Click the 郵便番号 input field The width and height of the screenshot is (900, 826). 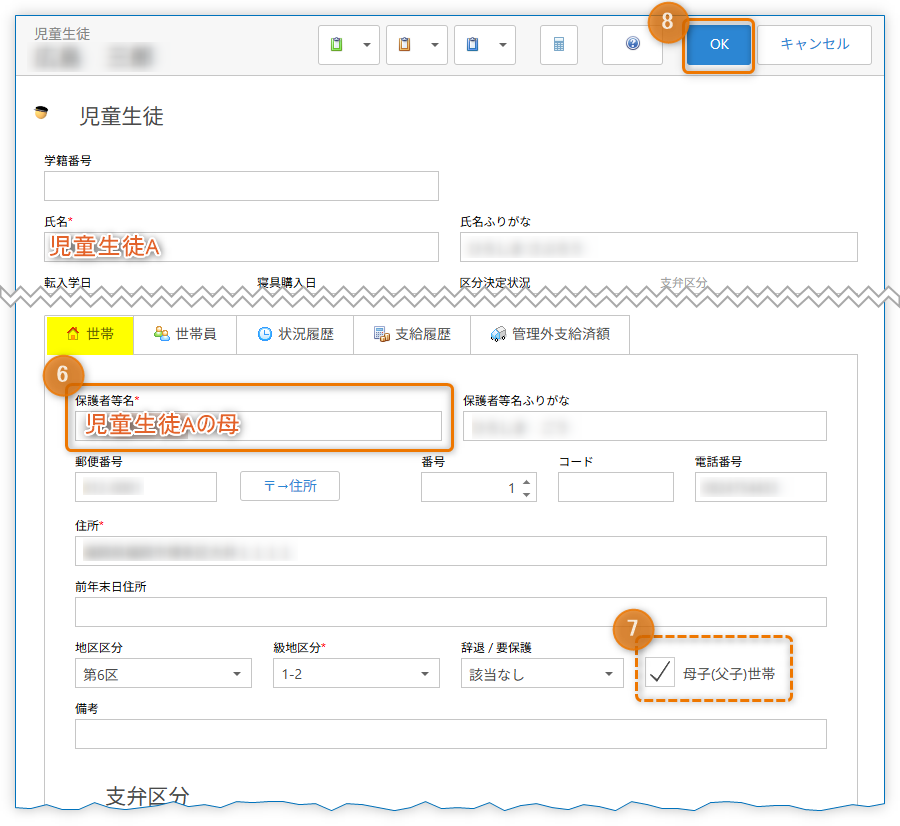(x=146, y=487)
